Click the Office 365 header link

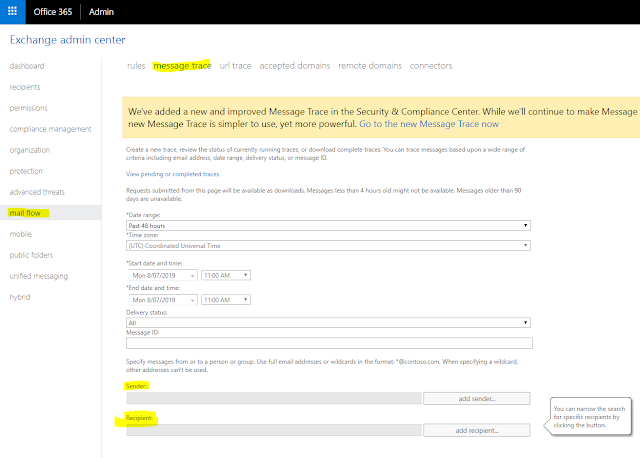53,12
